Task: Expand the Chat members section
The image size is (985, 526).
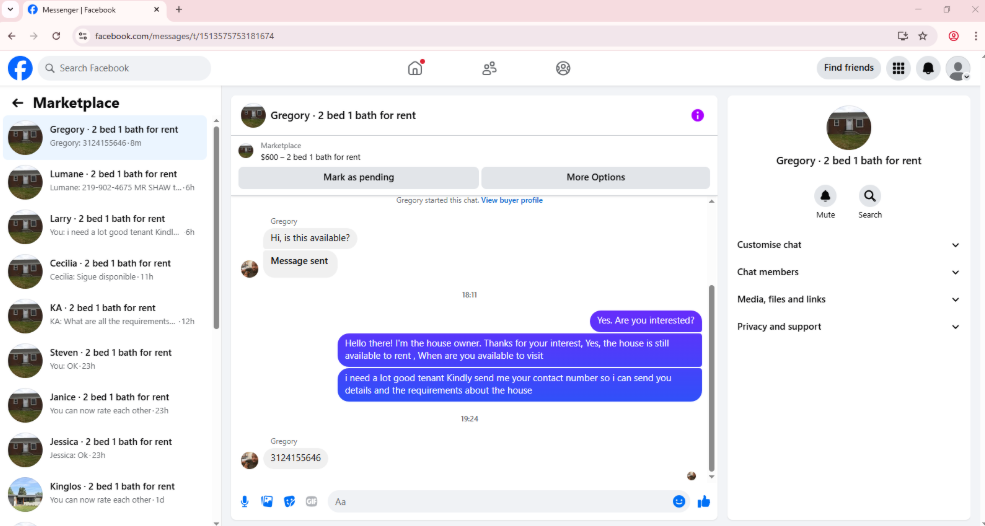Action: tap(848, 272)
